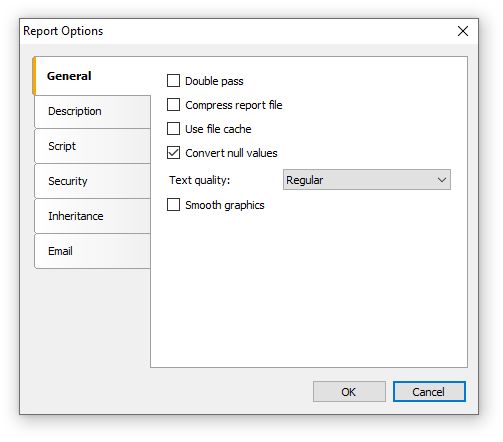Go to the Security tab

pos(92,181)
